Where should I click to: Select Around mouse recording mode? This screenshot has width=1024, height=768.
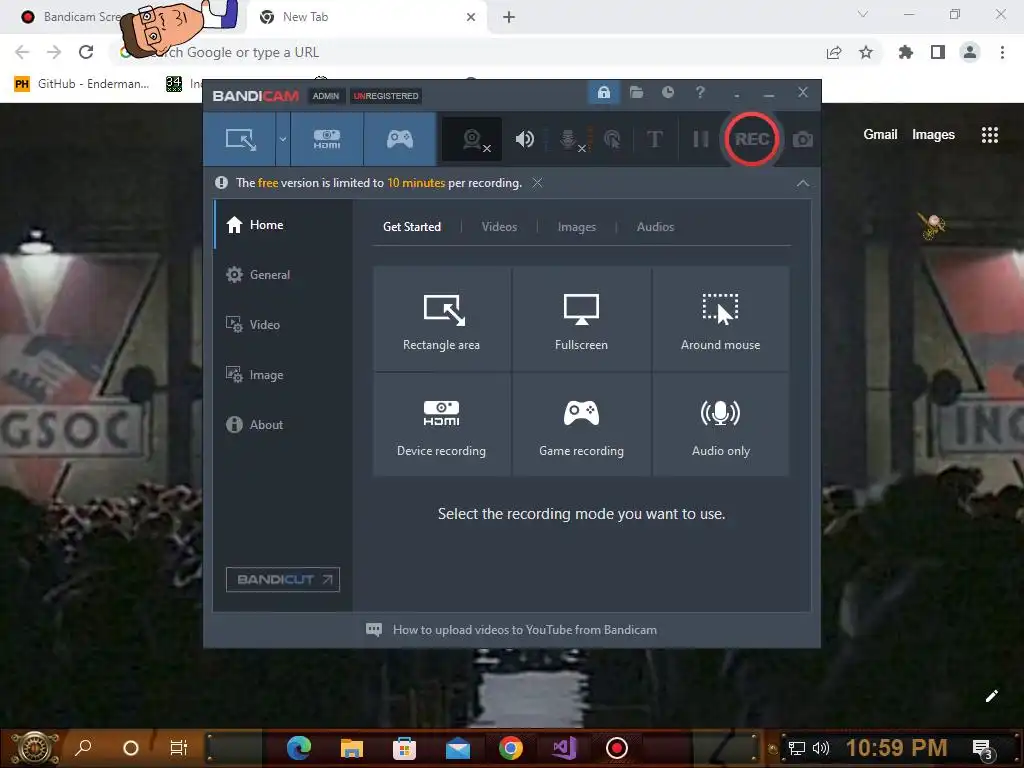coord(721,319)
